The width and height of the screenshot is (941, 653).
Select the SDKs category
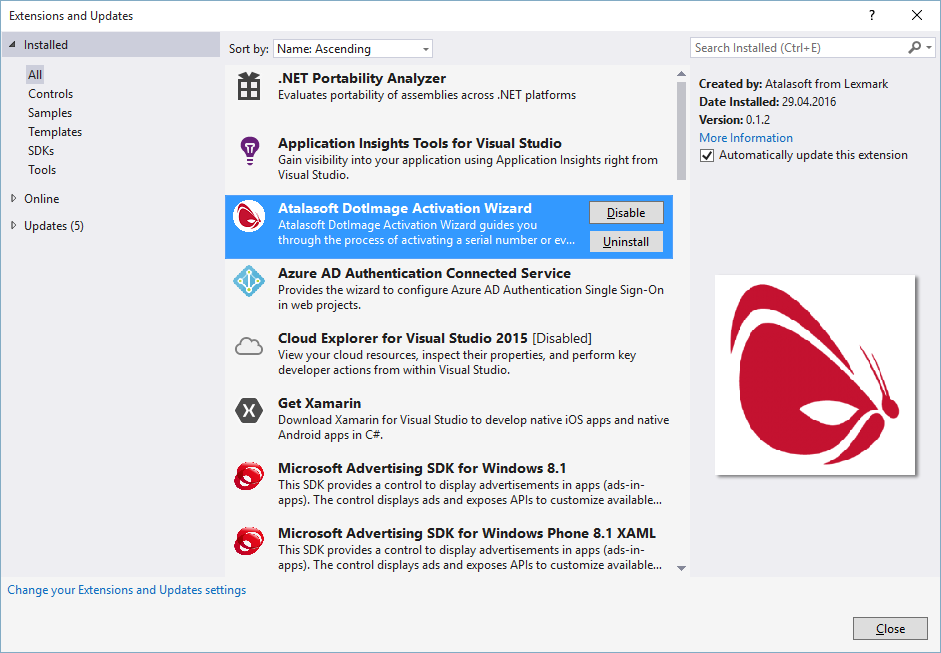coord(41,151)
